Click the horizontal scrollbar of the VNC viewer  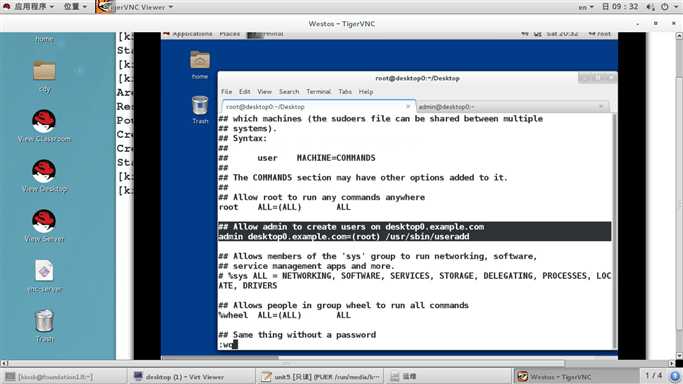point(285,363)
